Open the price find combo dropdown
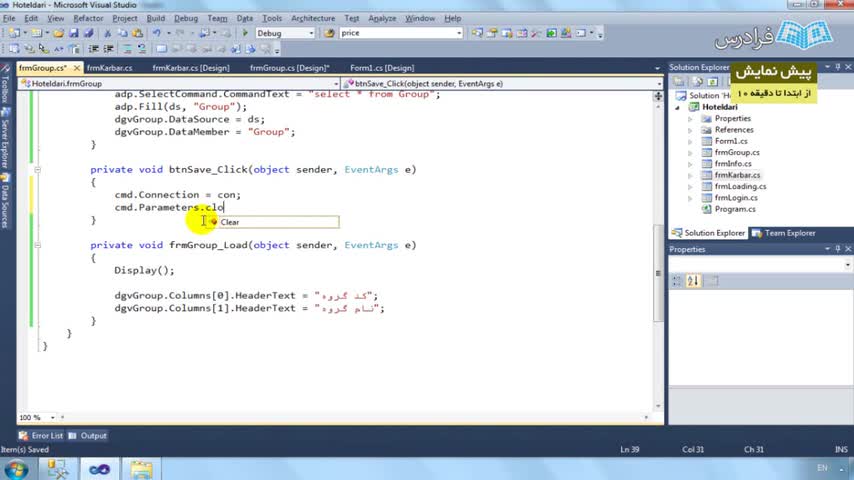The image size is (854, 480). click(x=459, y=33)
